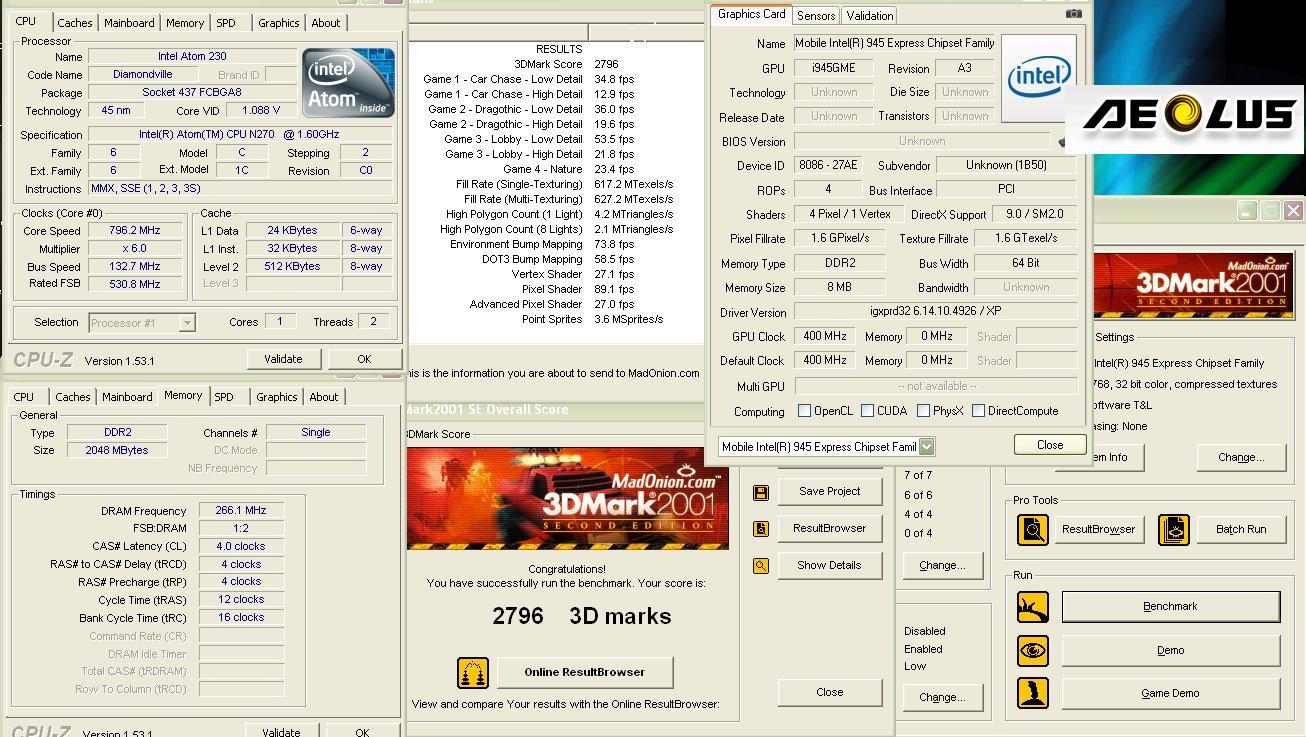Click the Game Demo button

click(x=1171, y=693)
